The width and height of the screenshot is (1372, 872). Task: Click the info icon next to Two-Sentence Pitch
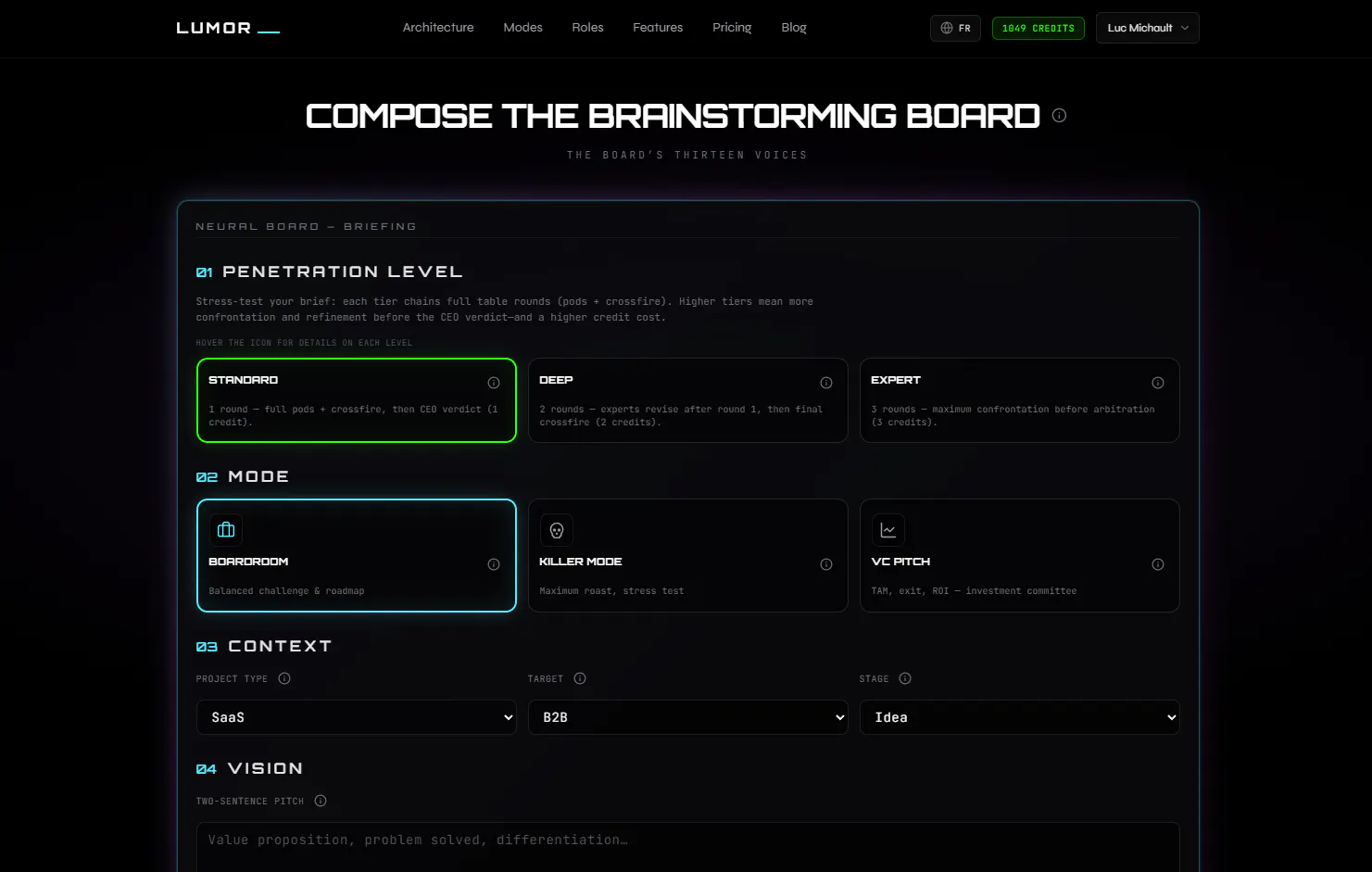(x=321, y=801)
